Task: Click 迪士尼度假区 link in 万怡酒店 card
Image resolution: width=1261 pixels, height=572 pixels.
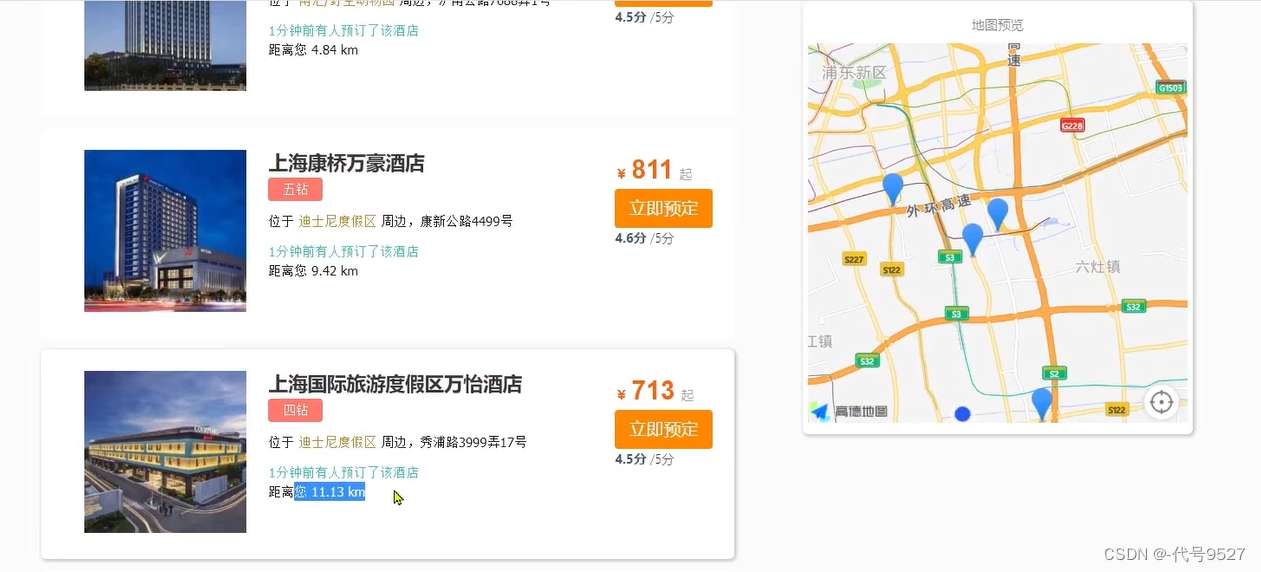Action: click(x=337, y=442)
